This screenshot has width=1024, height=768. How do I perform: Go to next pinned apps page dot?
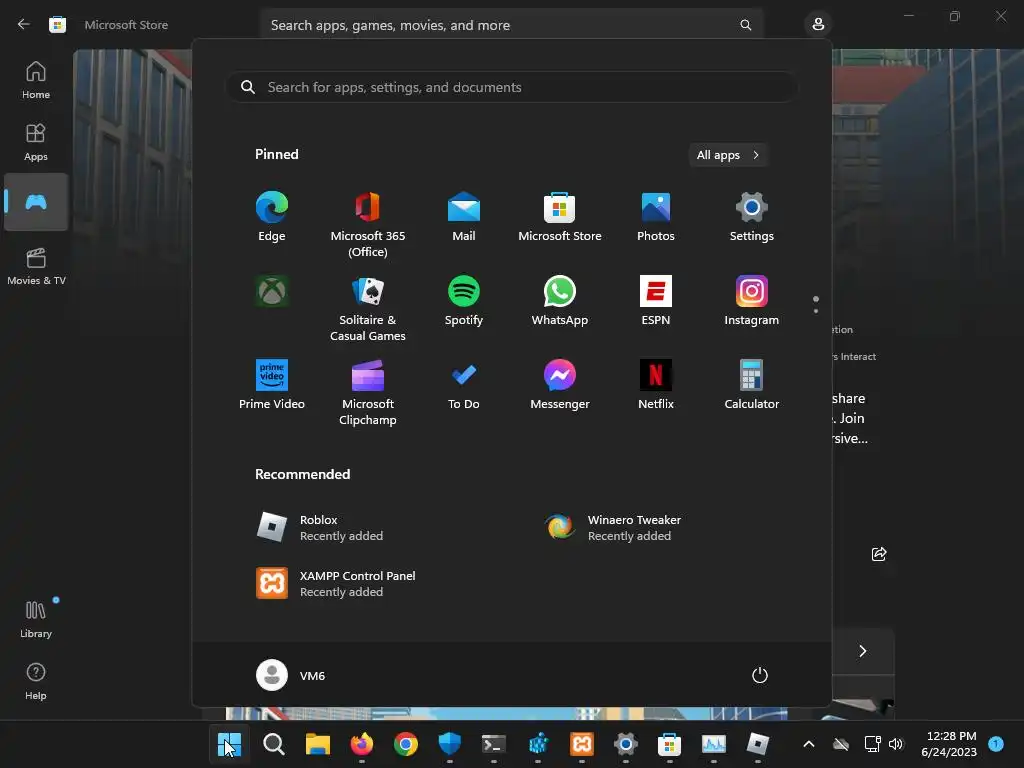816,311
